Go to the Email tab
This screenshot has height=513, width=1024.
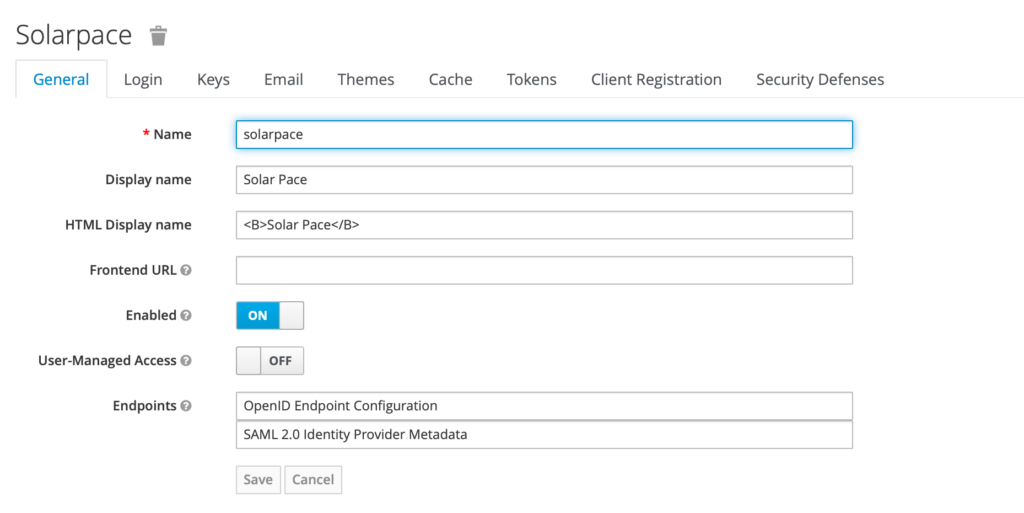click(283, 80)
